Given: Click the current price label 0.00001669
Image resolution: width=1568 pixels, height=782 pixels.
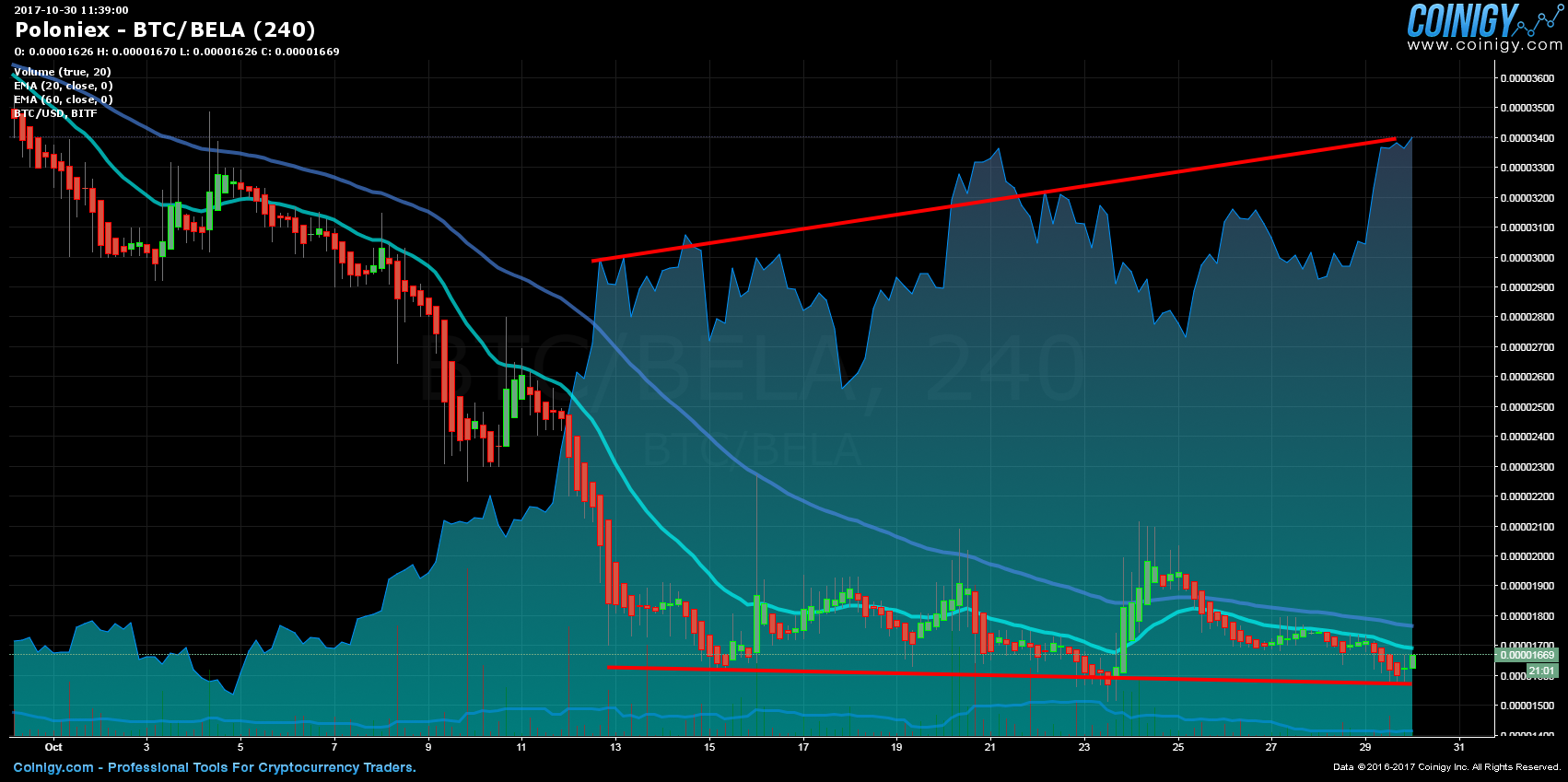Looking at the screenshot, I should click(1526, 655).
